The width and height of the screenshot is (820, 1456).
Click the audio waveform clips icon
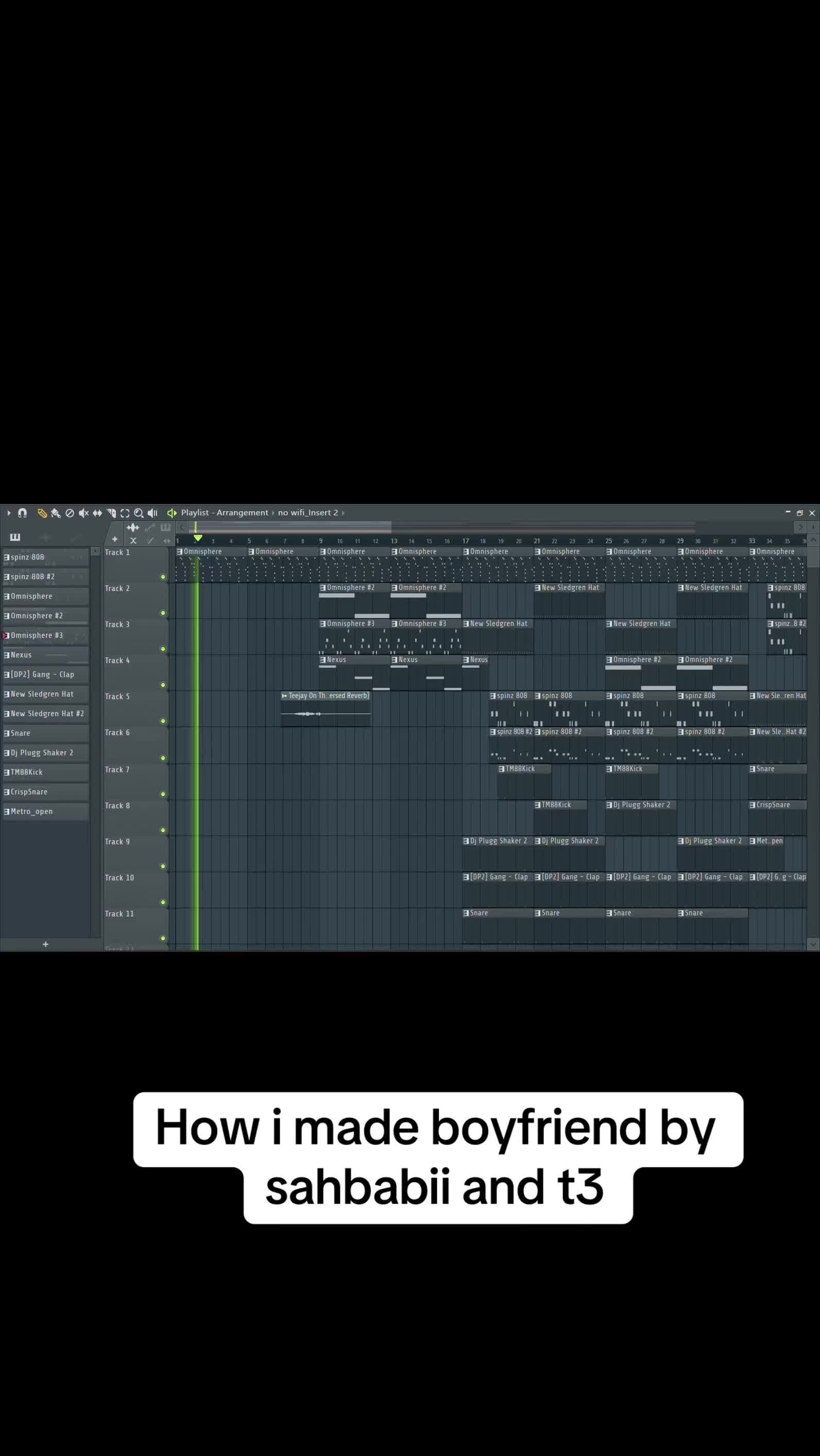[x=133, y=527]
